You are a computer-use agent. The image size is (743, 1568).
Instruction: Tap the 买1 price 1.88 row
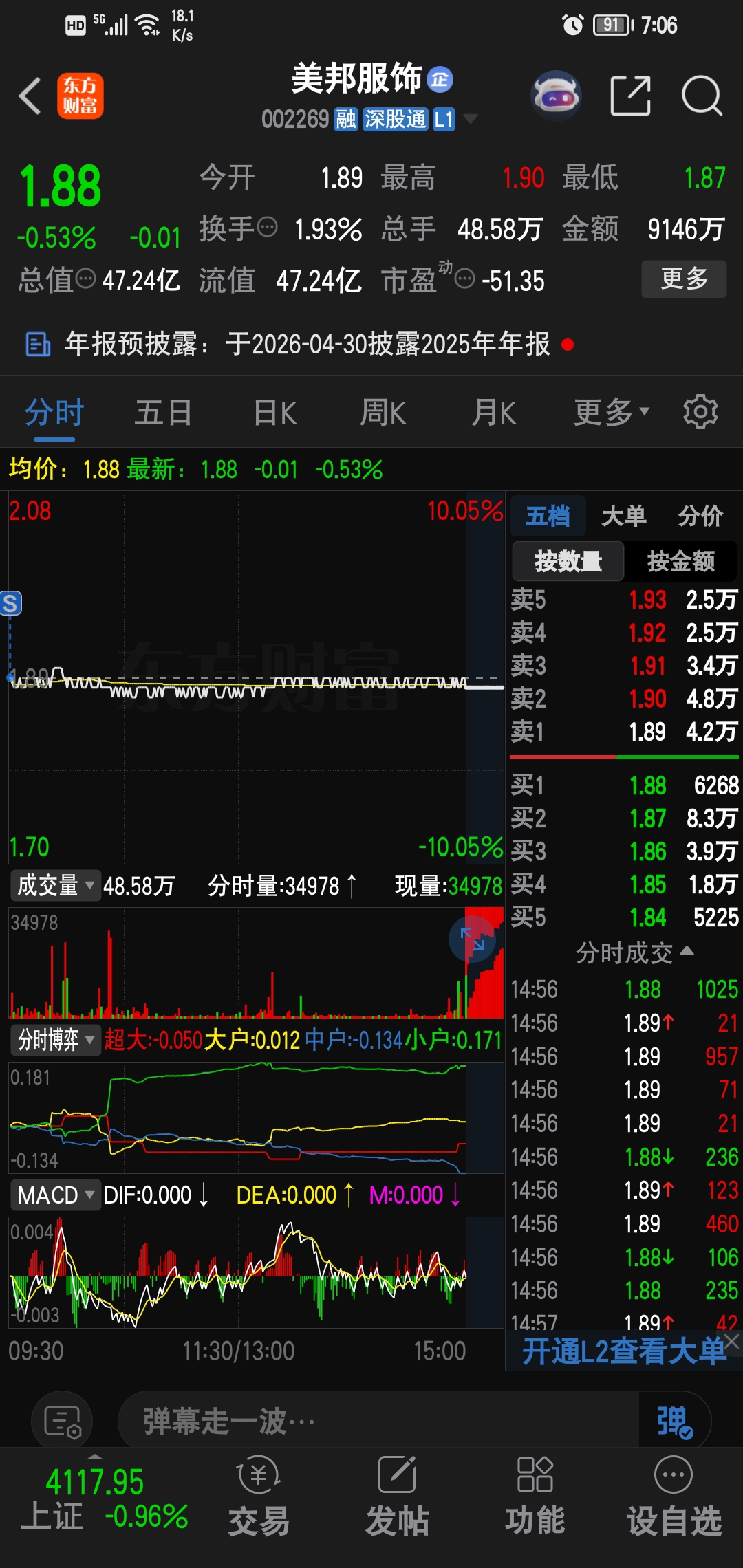624,785
